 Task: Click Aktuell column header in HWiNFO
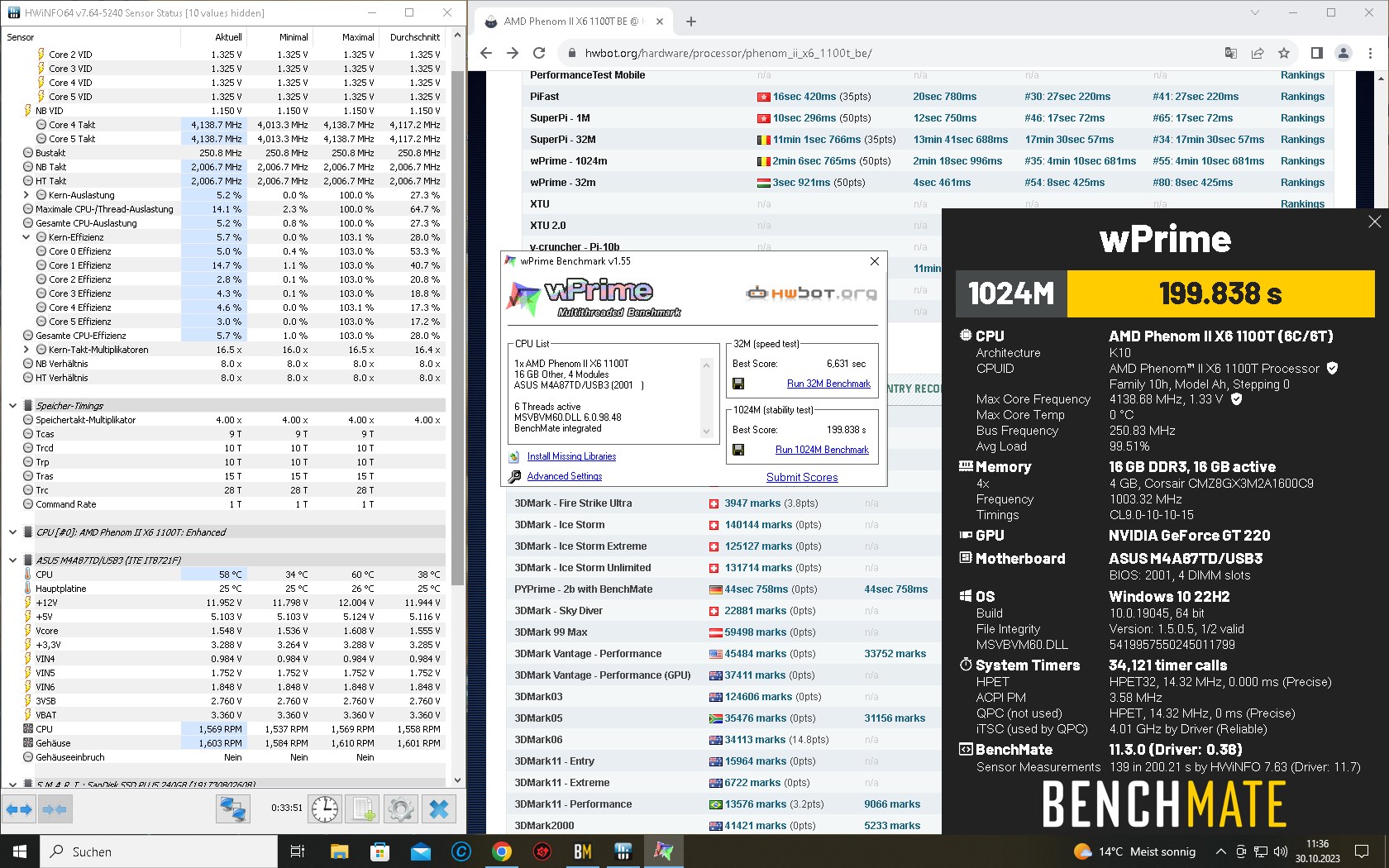coord(228,37)
